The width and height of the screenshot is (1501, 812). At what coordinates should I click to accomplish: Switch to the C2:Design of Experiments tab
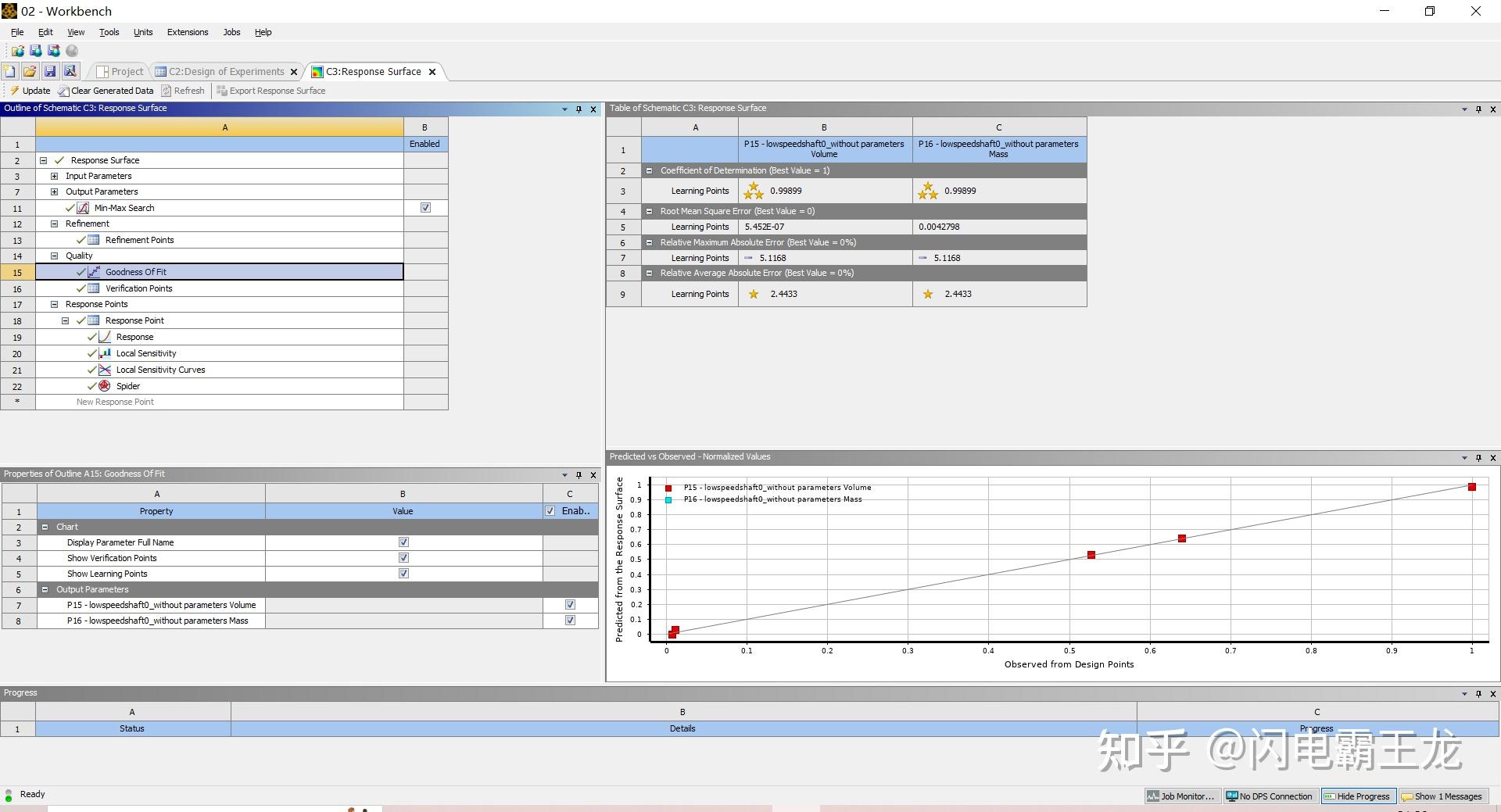click(225, 71)
